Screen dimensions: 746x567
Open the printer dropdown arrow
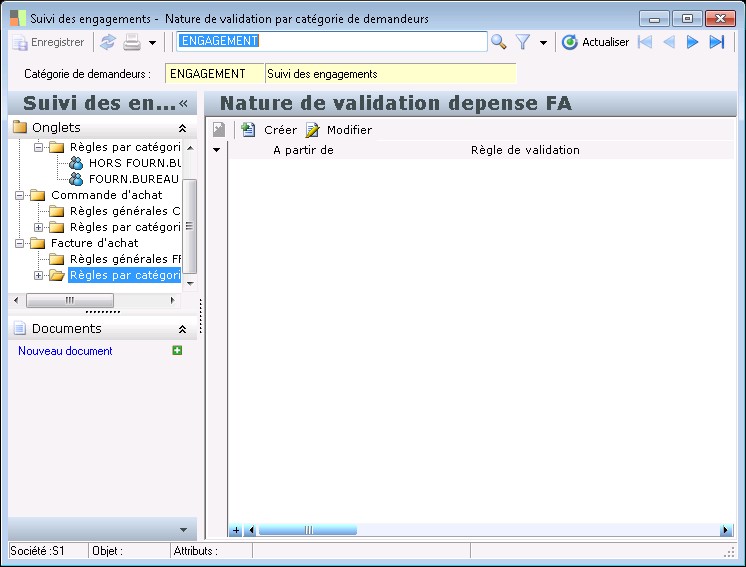click(152, 43)
